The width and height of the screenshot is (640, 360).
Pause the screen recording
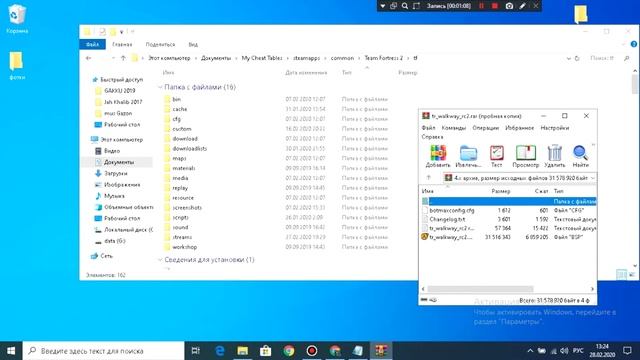(481, 6)
